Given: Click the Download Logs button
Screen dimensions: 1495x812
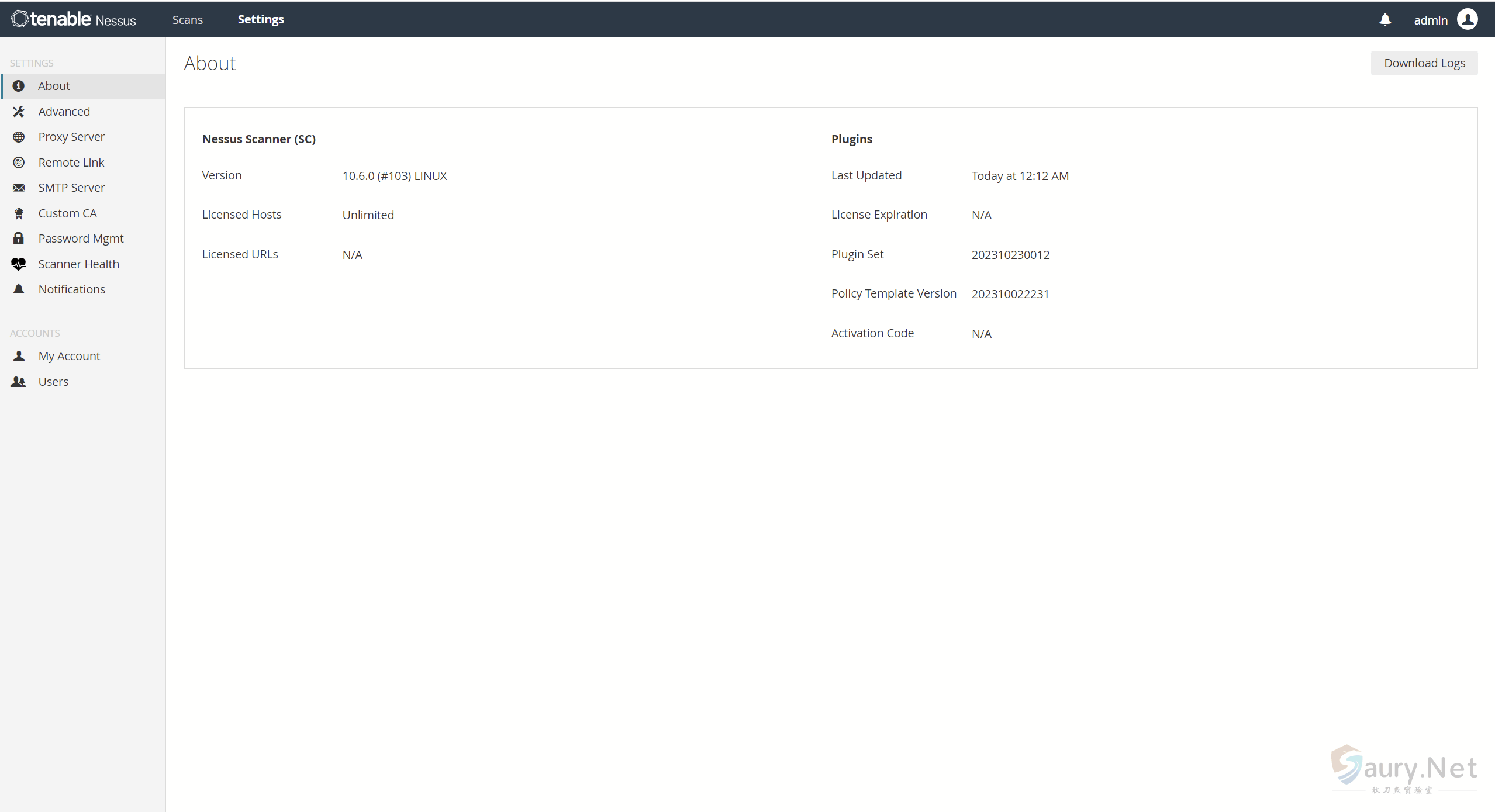Looking at the screenshot, I should coord(1424,63).
